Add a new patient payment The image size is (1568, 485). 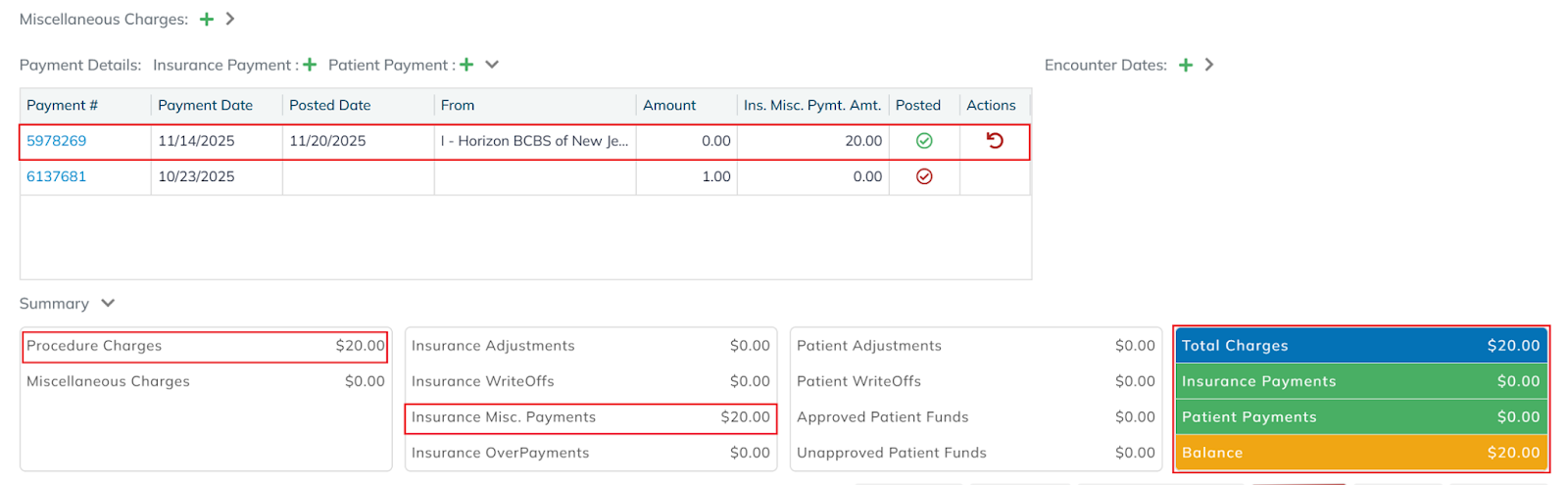point(466,65)
